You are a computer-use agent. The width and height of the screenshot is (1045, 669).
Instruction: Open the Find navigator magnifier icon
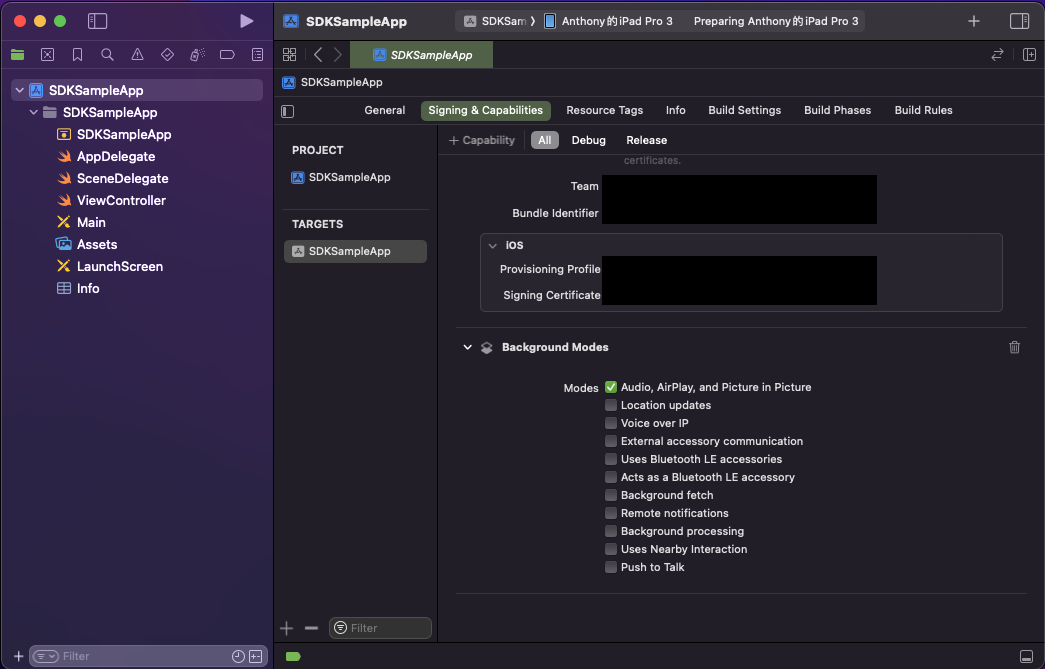[x=107, y=54]
